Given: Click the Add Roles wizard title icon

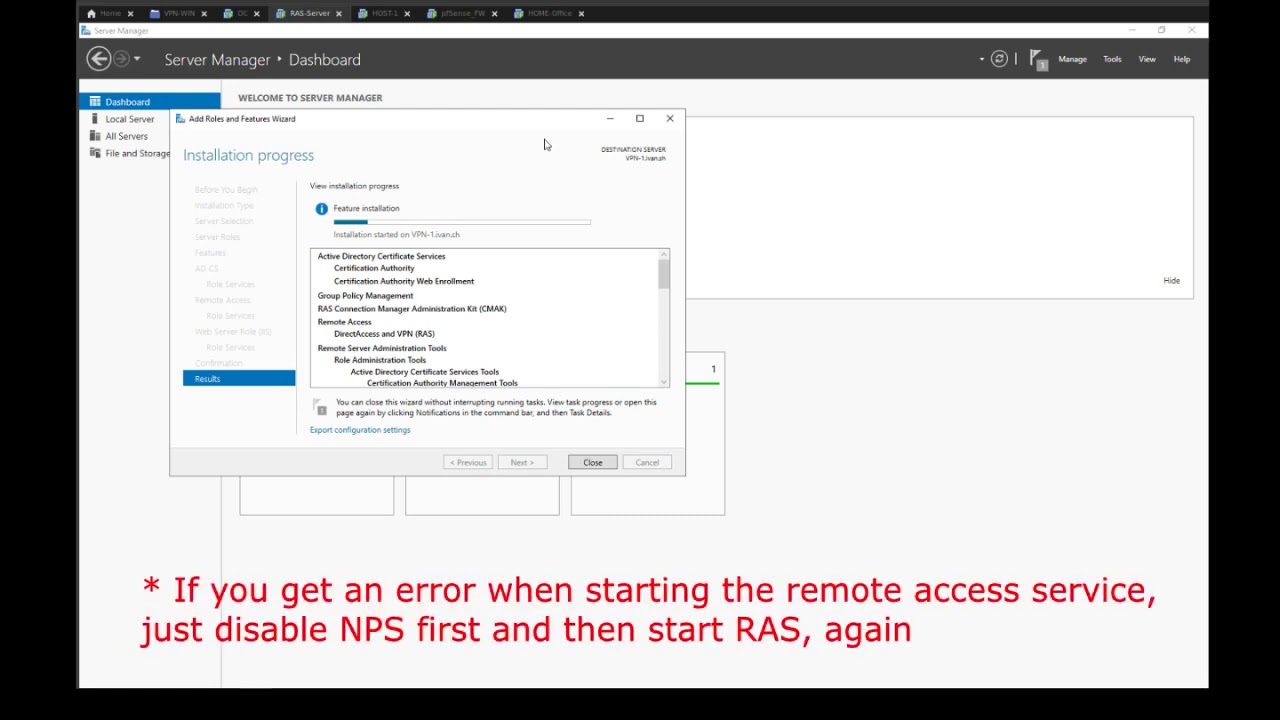Looking at the screenshot, I should point(180,118).
